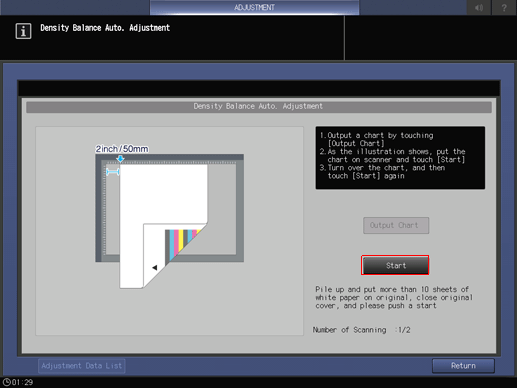The width and height of the screenshot is (517, 388).
Task: Click the Output Chart button
Action: 396,225
